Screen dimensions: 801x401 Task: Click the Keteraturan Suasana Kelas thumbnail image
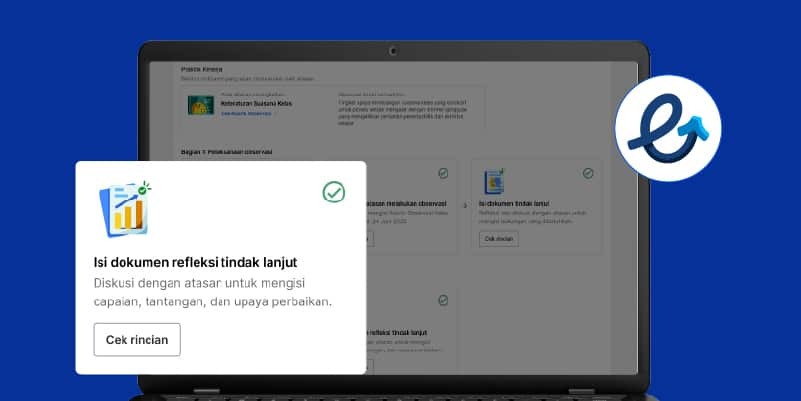point(200,106)
